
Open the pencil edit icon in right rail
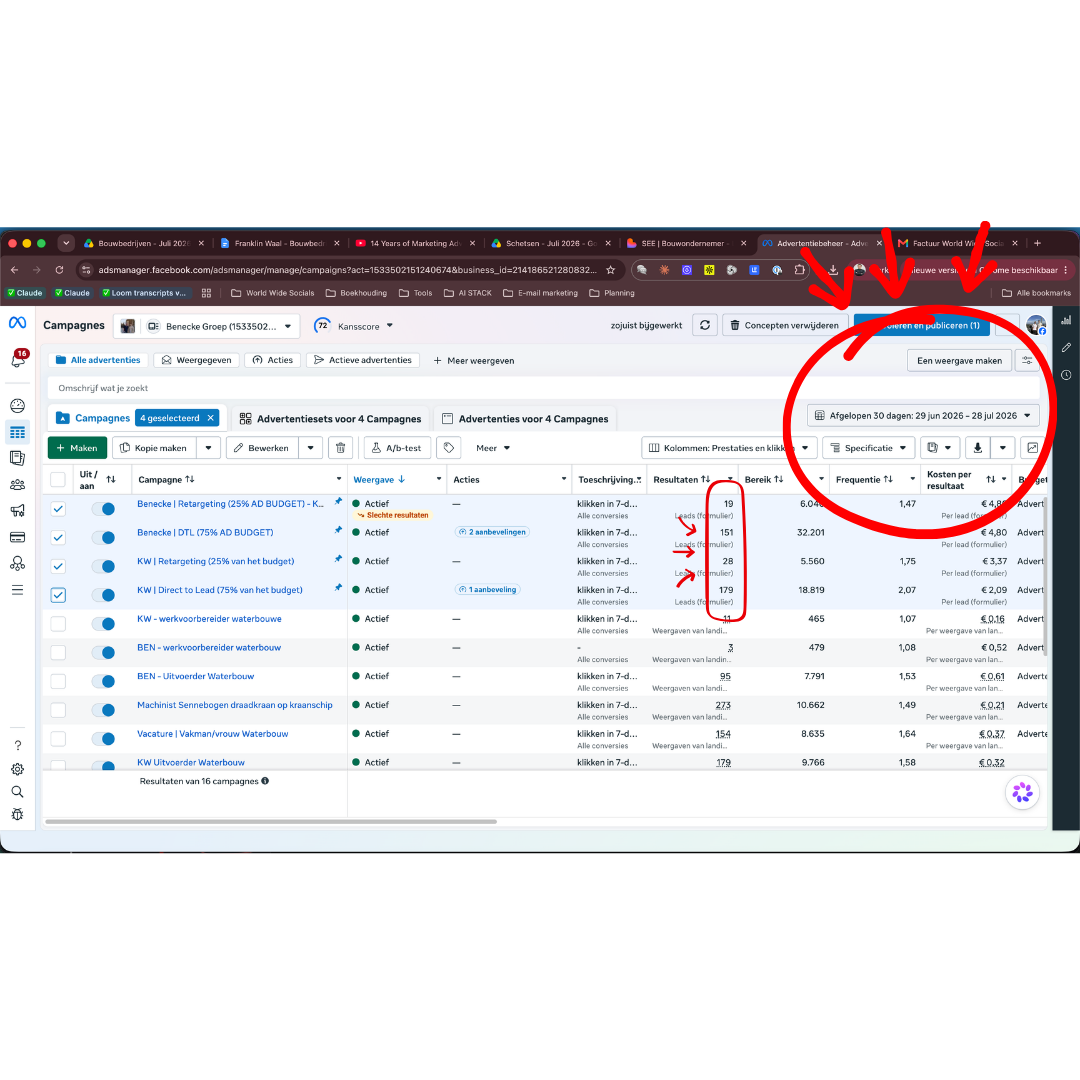(1066, 348)
